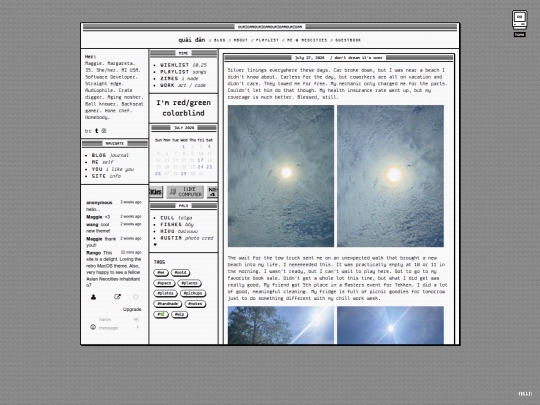Open the Tumblr 't' icon link

pos(97,131)
